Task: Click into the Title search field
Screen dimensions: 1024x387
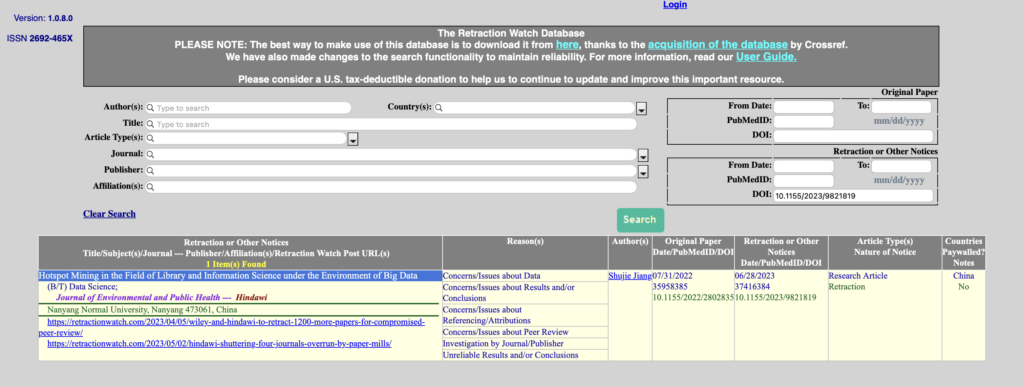Action: pos(390,124)
